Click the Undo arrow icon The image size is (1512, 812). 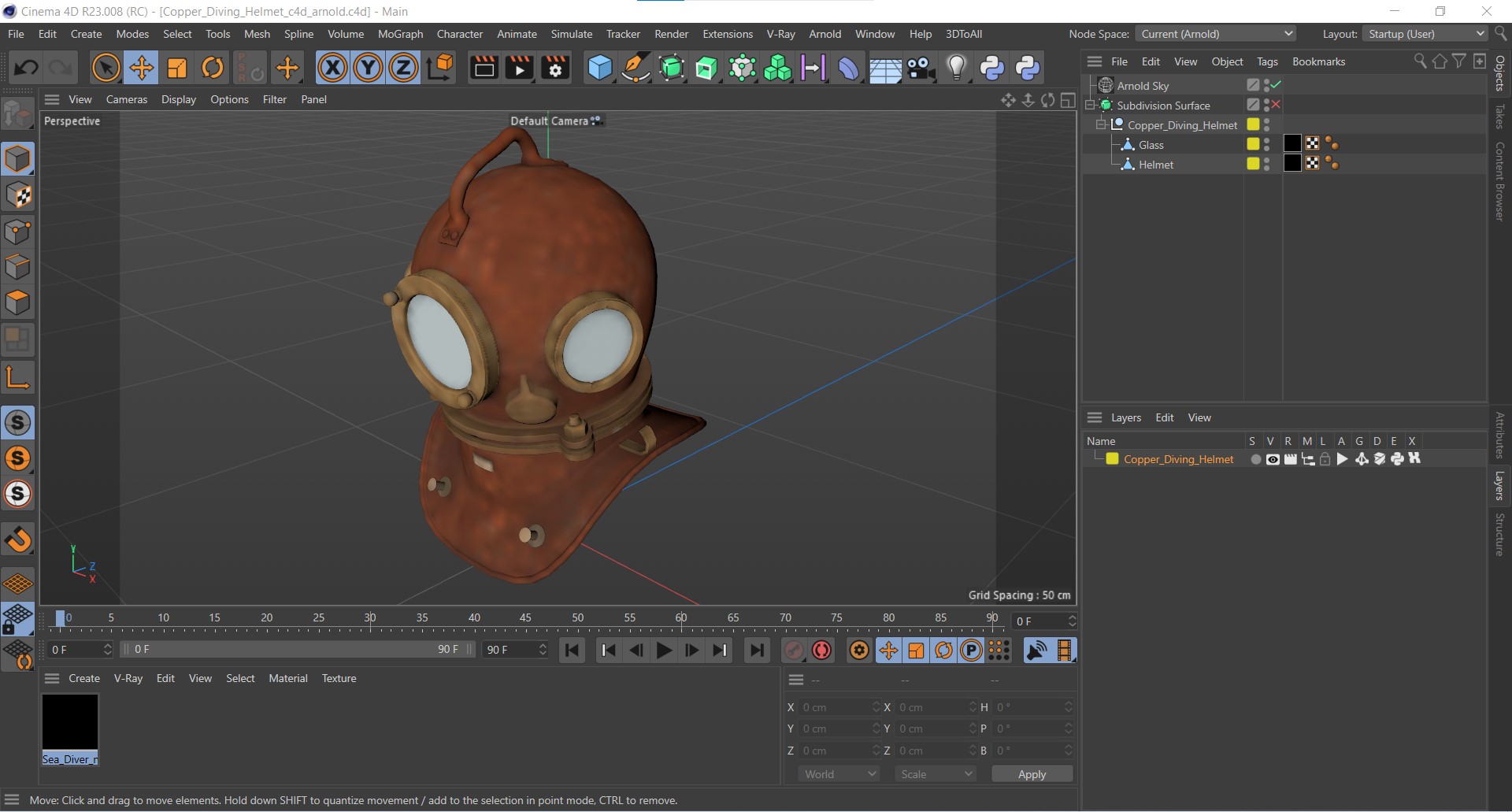(x=26, y=68)
